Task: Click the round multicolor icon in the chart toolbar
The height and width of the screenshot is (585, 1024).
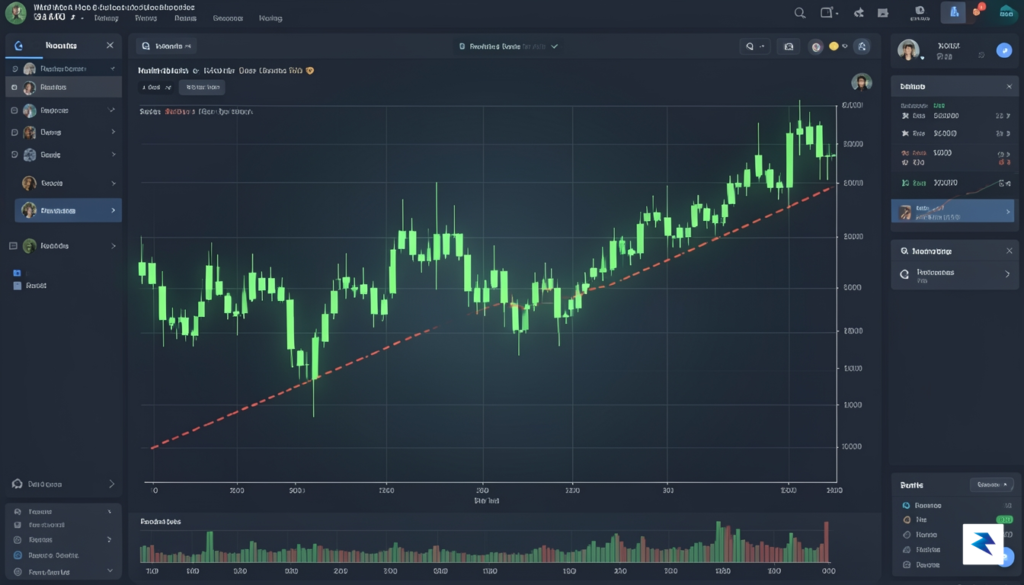Action: 816,46
